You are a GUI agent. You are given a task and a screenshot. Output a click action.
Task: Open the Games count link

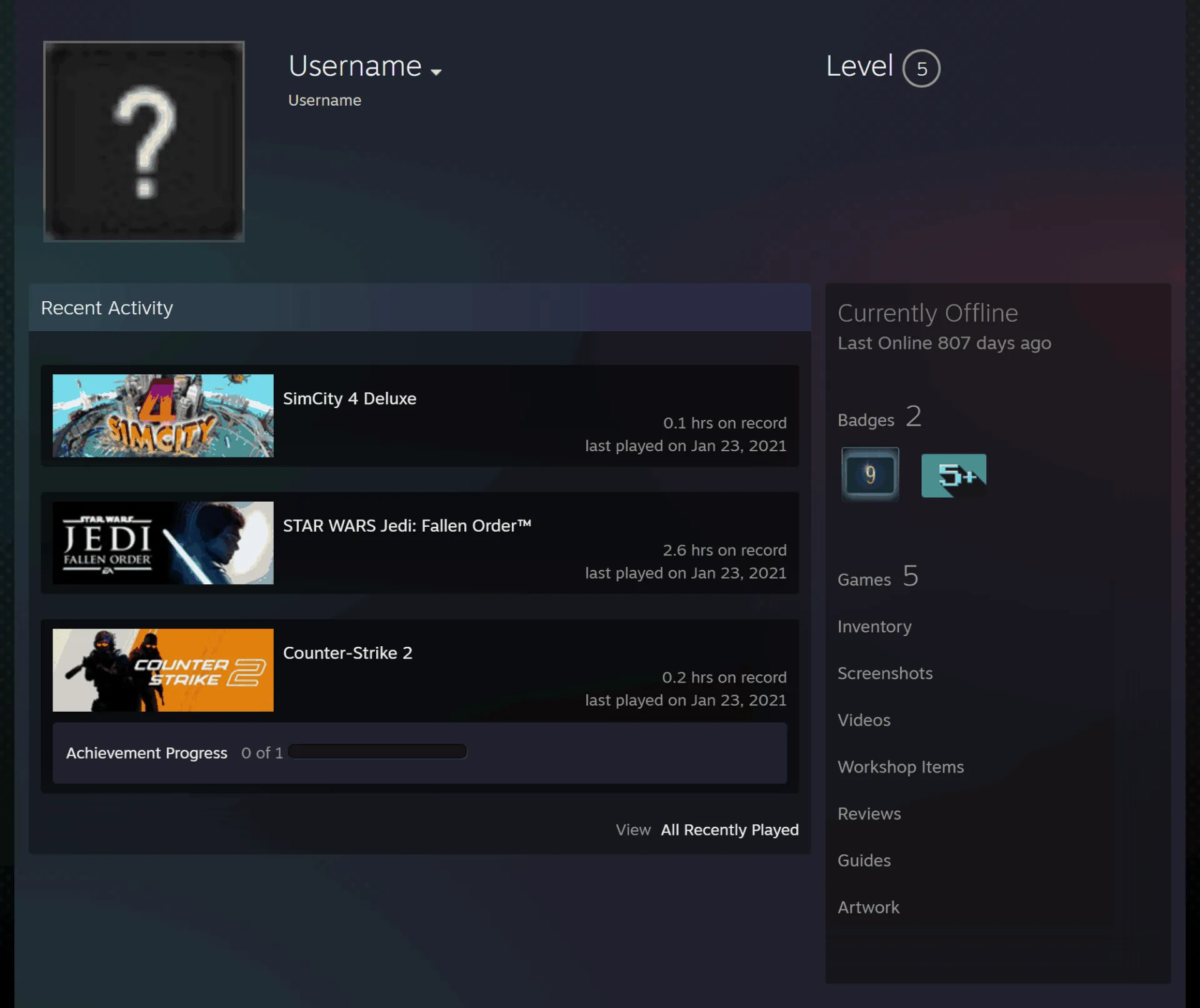click(878, 576)
